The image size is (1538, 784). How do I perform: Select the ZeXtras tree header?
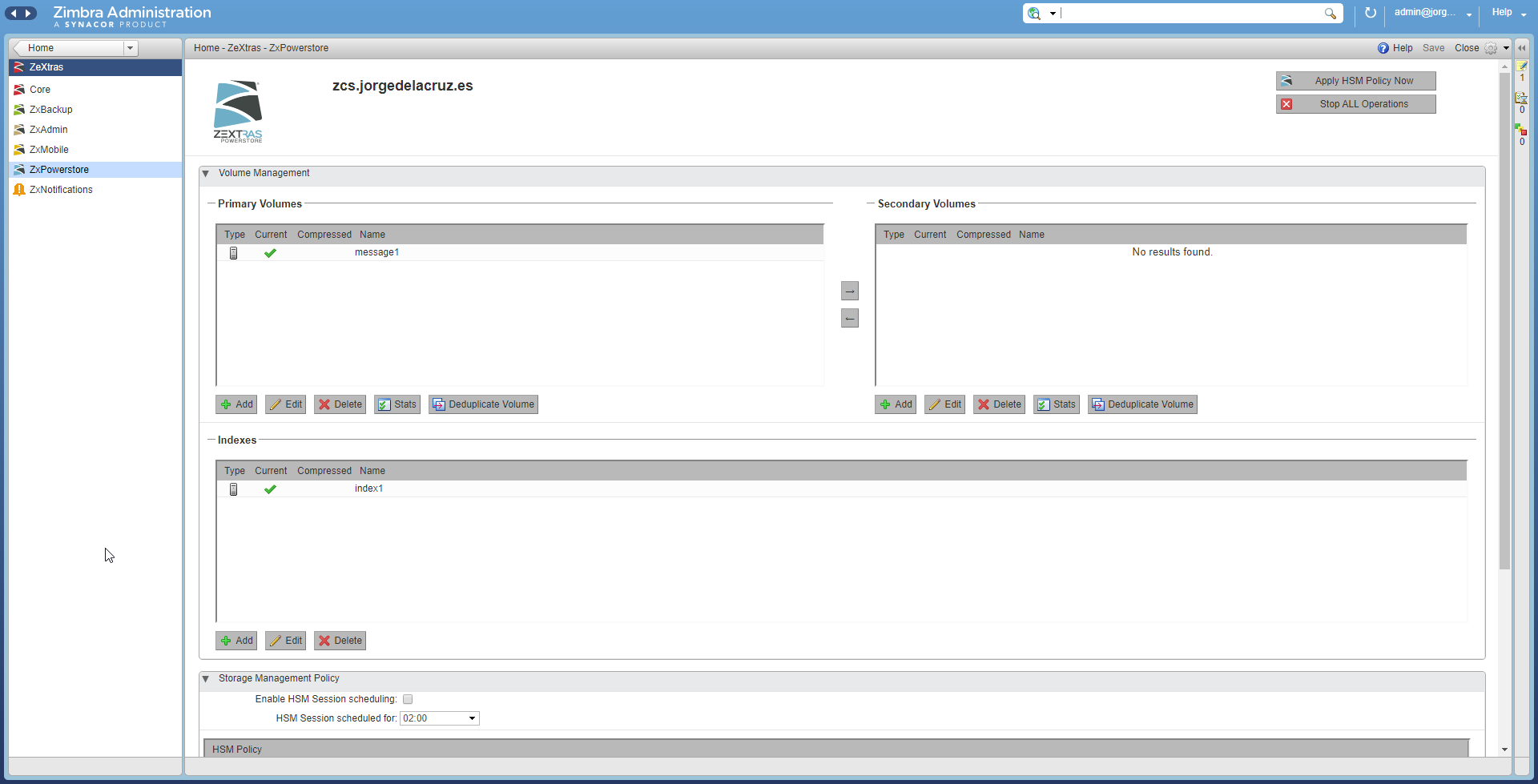pyautogui.click(x=95, y=67)
